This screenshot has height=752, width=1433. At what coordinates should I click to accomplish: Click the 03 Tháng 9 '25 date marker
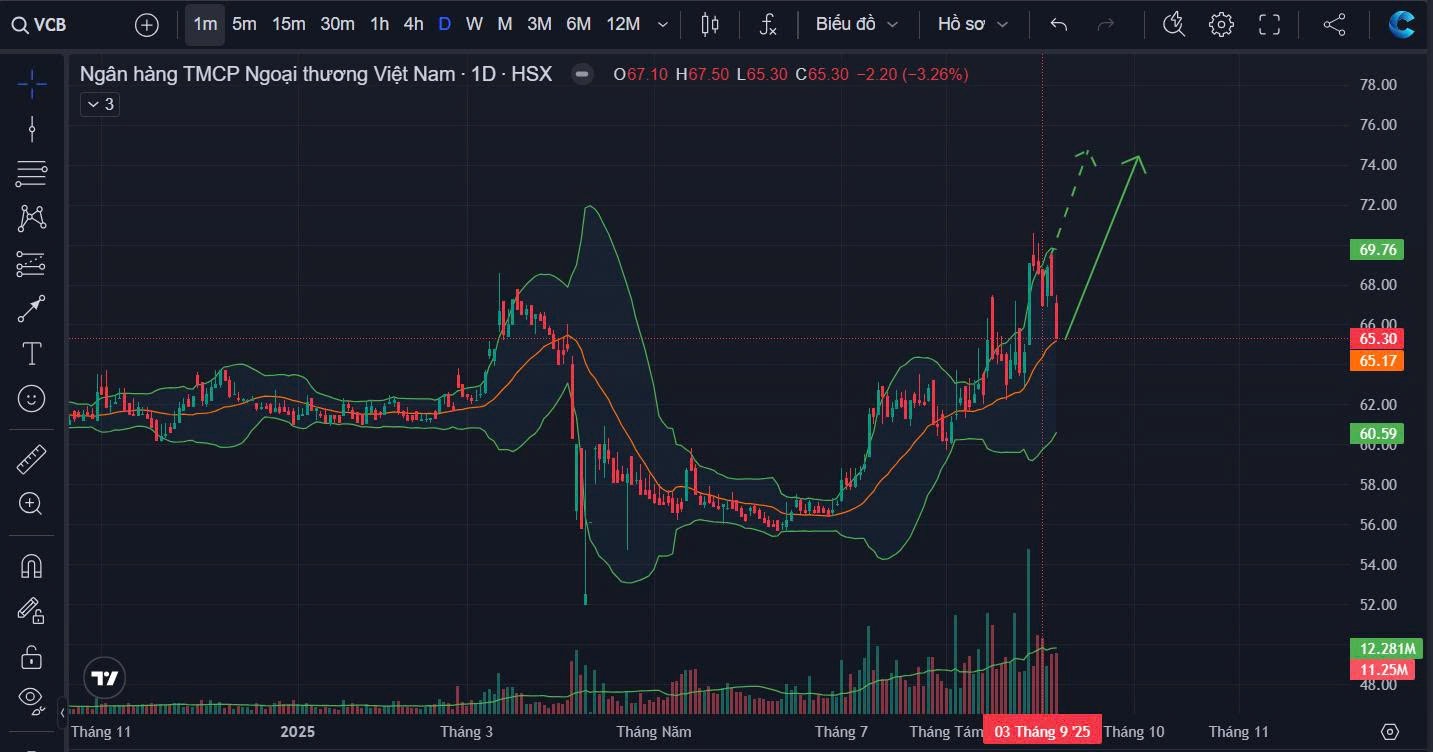(x=1043, y=731)
